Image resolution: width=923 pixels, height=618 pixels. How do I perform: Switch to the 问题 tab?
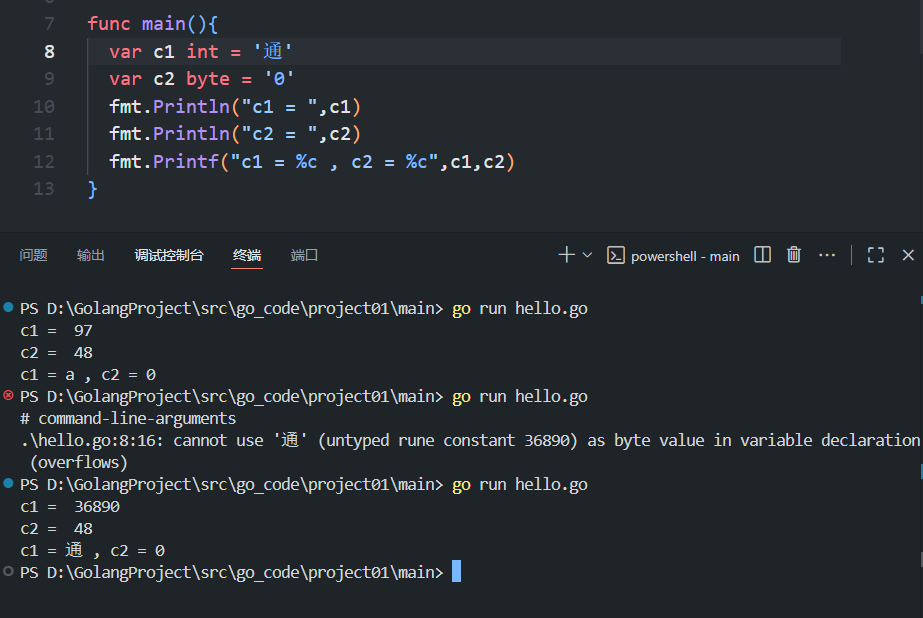pos(33,255)
